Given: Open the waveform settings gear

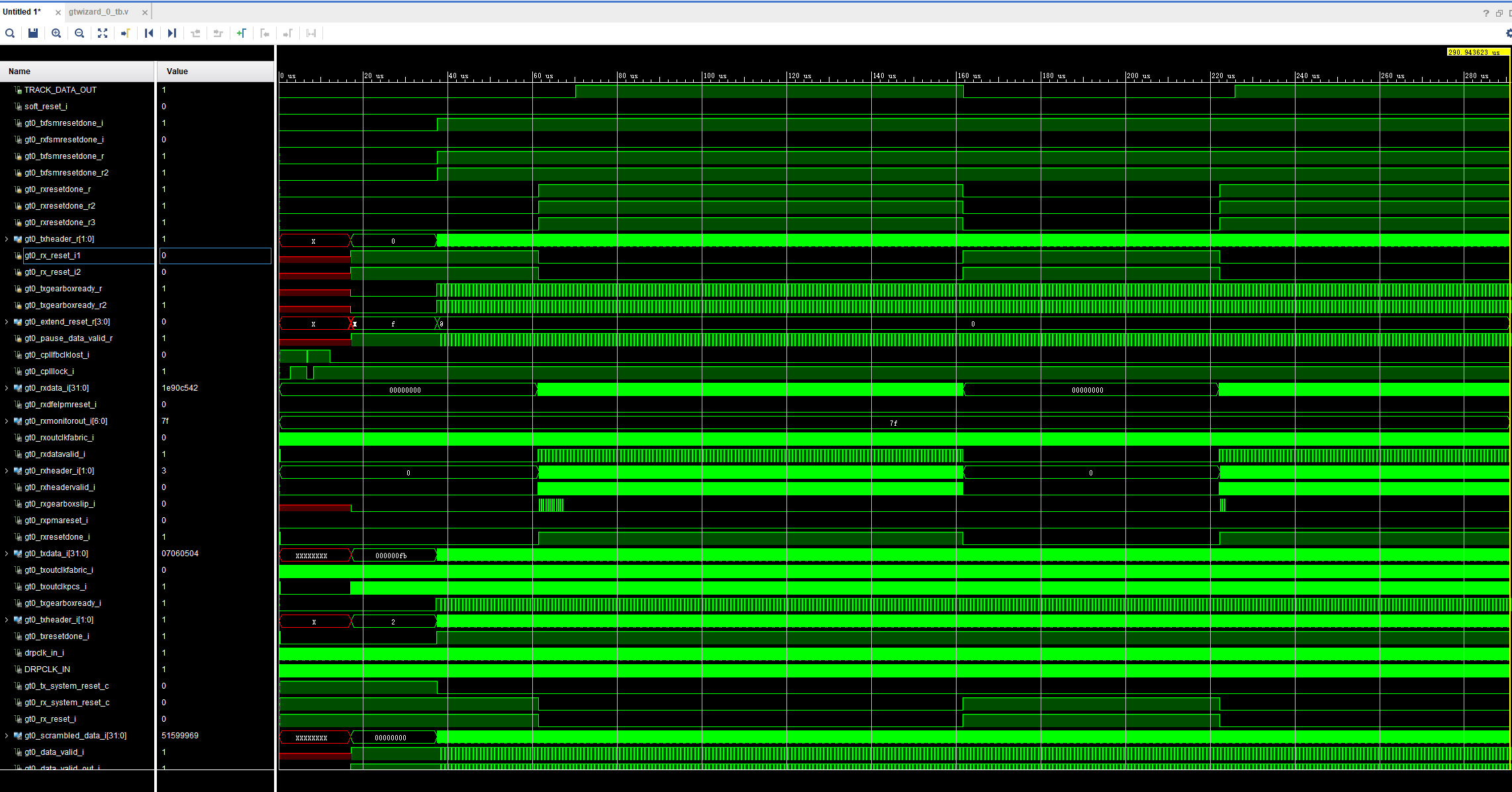Looking at the screenshot, I should click(x=1508, y=33).
